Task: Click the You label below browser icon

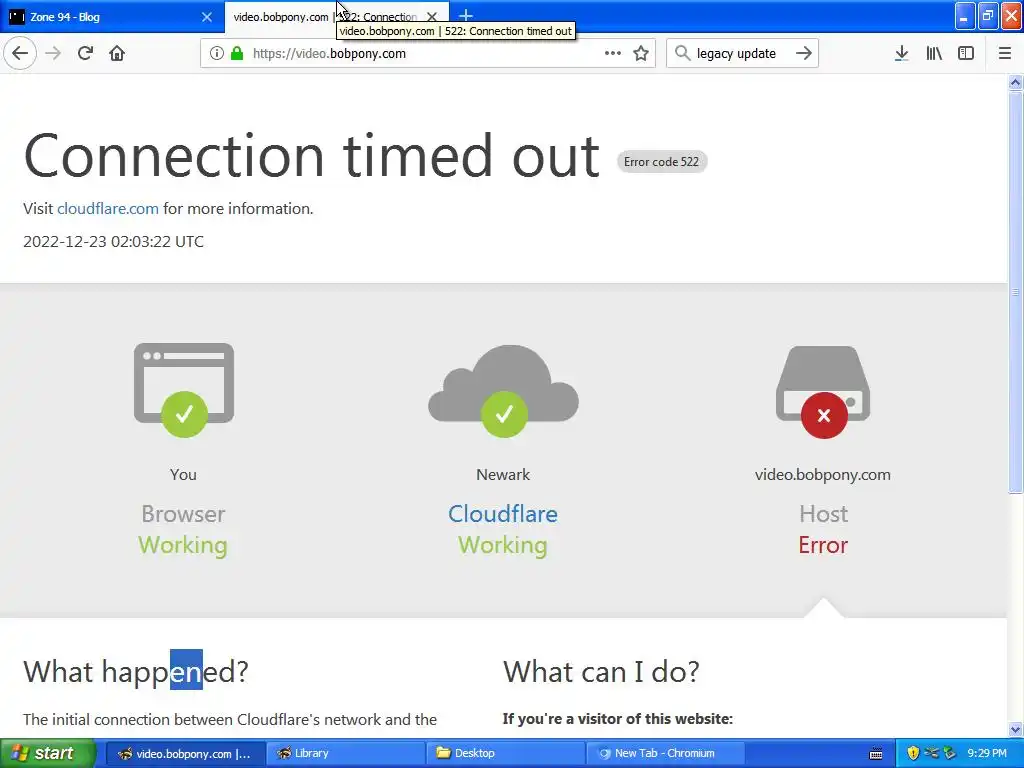Action: point(184,475)
